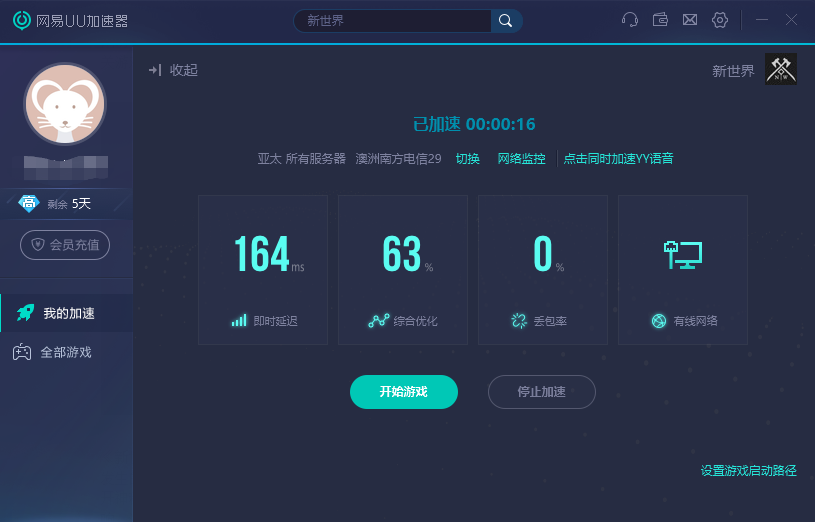Click the 新世界 game logo thumbnail
The image size is (815, 522).
coord(781,69)
